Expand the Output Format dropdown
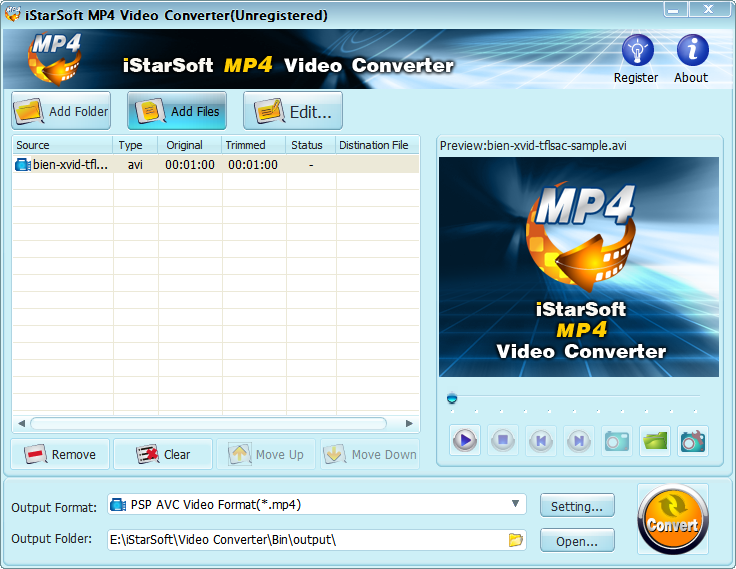Image resolution: width=736 pixels, height=569 pixels. click(x=515, y=504)
